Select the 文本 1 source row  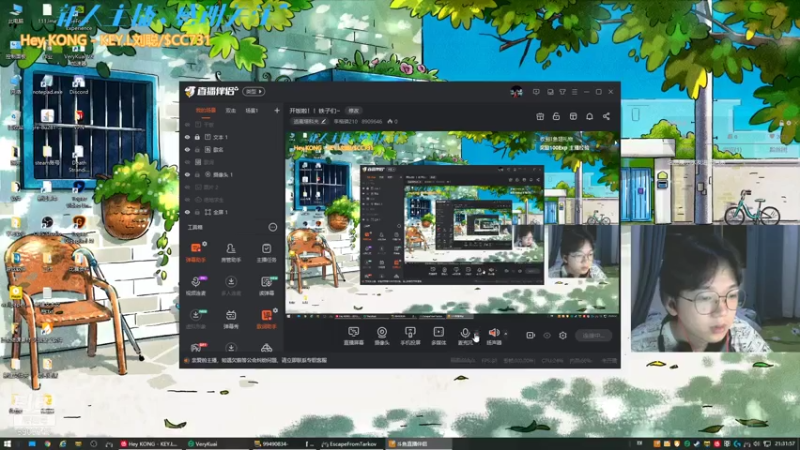[232, 137]
